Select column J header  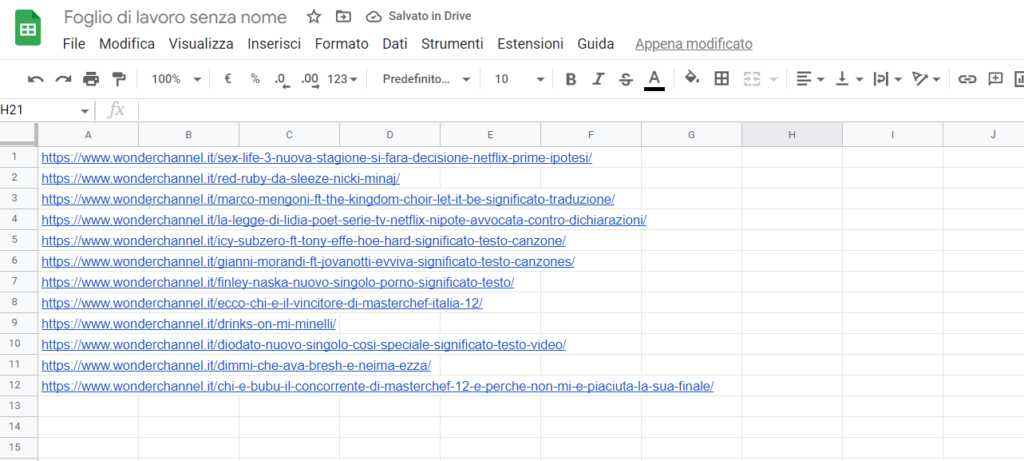point(984,135)
